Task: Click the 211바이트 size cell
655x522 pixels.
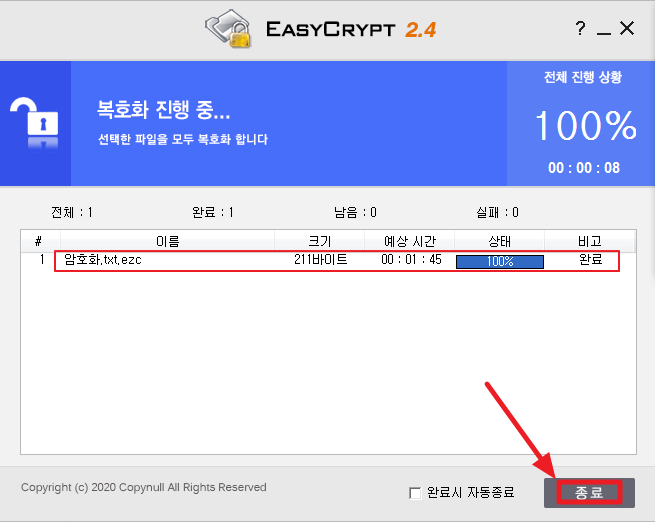Action: coord(320,260)
